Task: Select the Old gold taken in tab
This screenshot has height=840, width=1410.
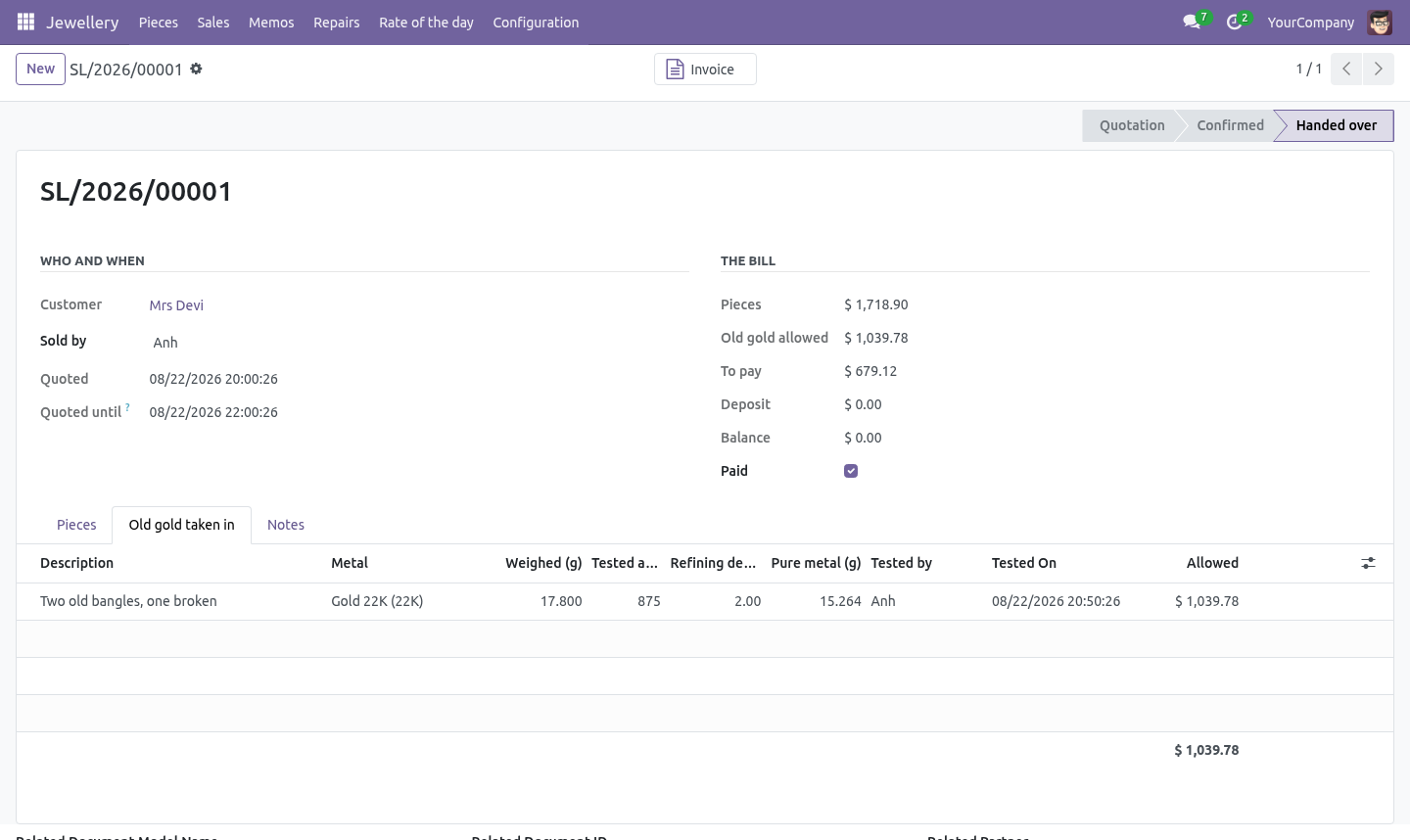Action: [182, 525]
